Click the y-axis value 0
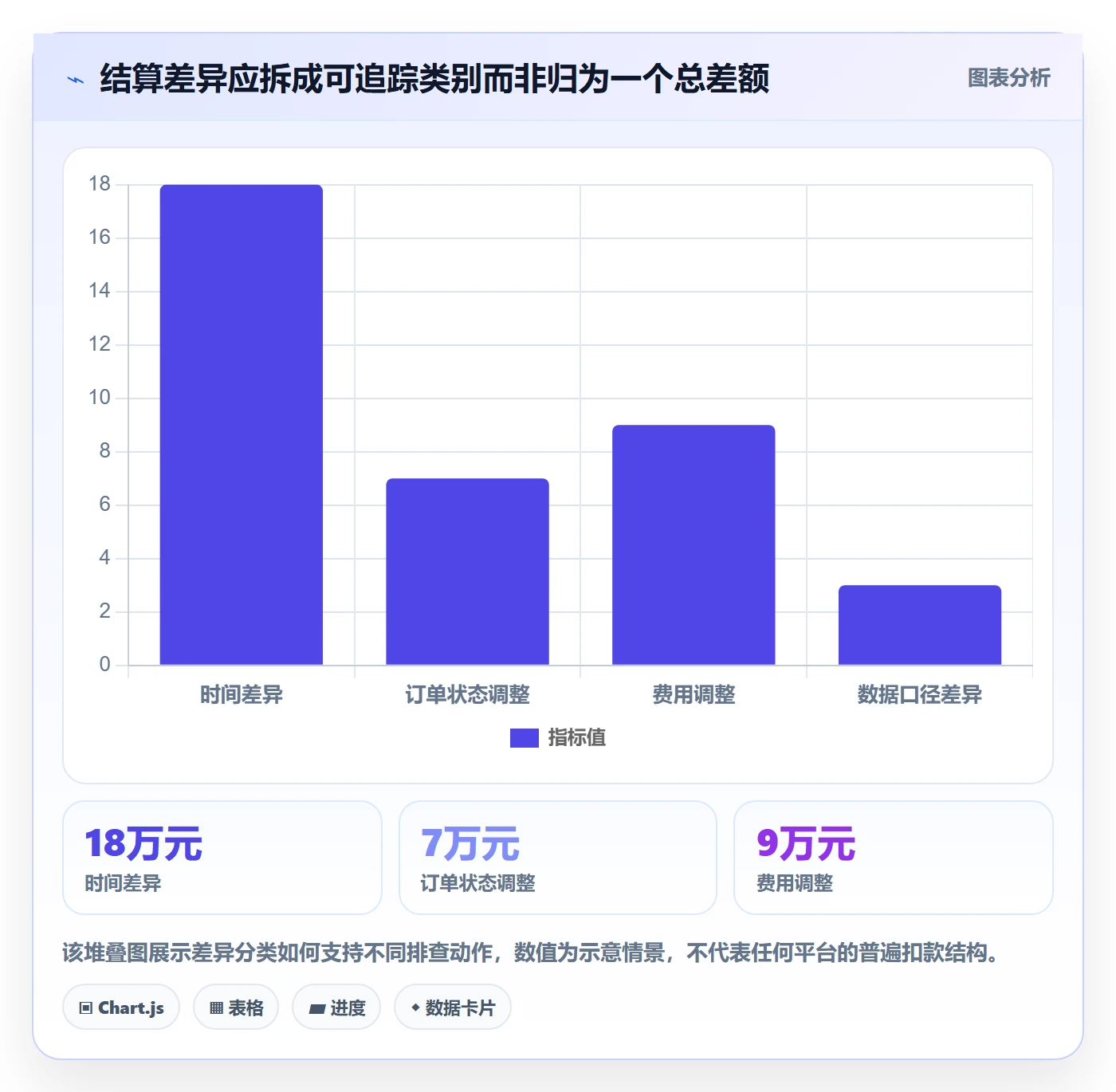This screenshot has height=1092, width=1116. tap(104, 665)
